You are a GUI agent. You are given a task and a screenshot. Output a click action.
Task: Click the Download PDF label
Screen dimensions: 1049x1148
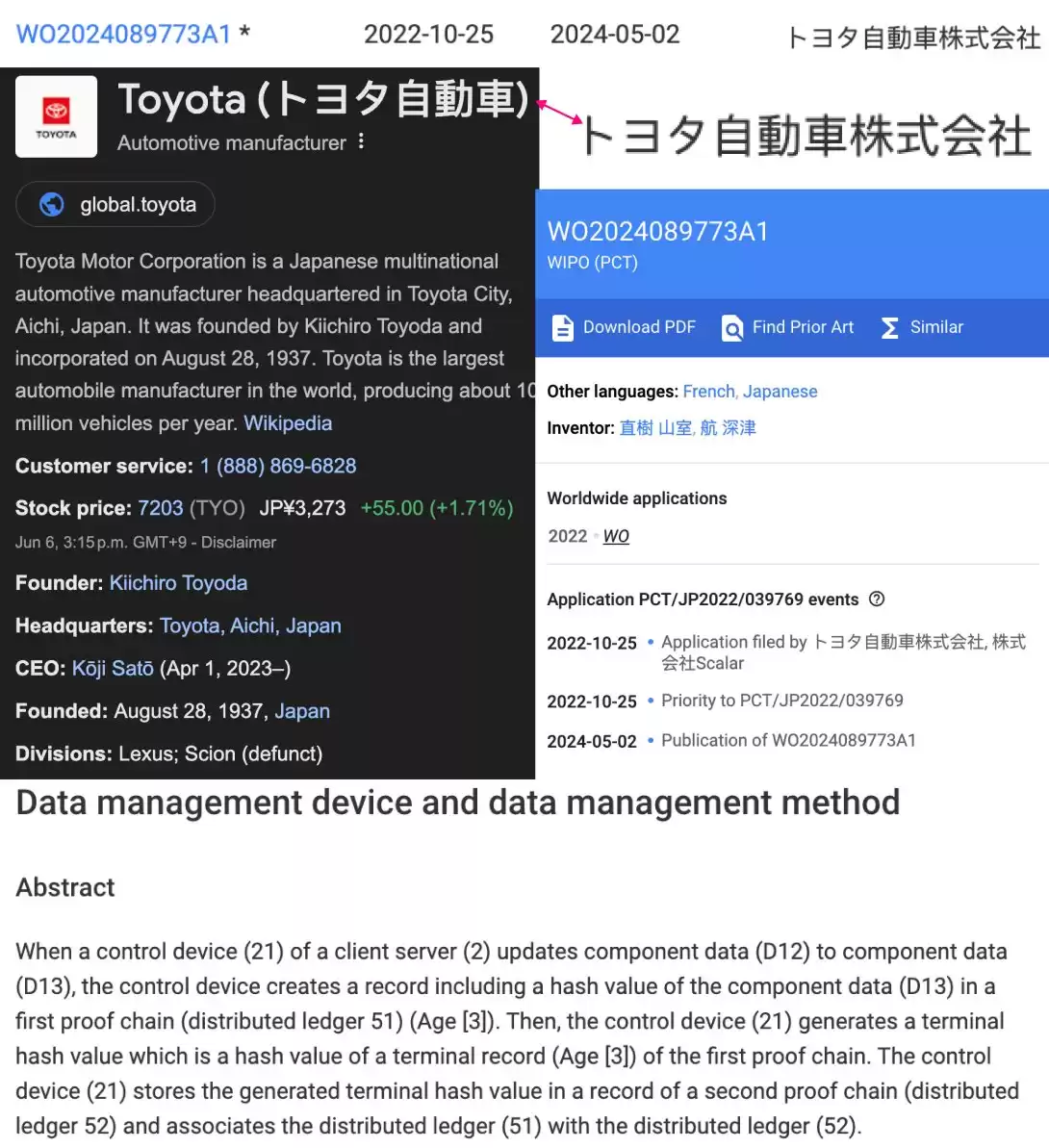tap(639, 327)
